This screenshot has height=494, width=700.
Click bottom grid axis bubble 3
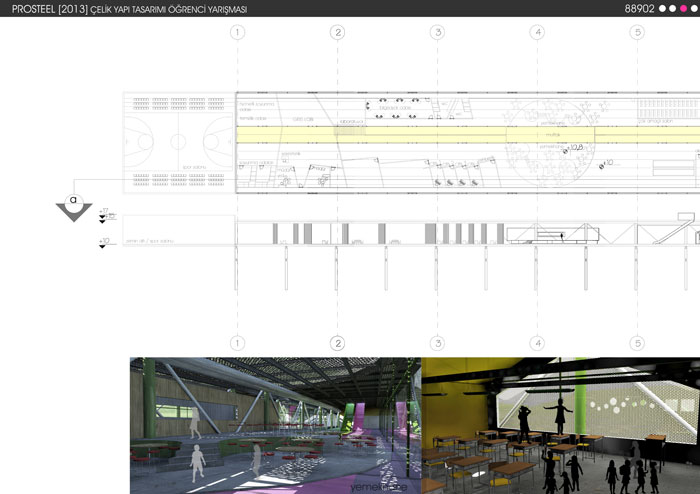click(x=437, y=343)
